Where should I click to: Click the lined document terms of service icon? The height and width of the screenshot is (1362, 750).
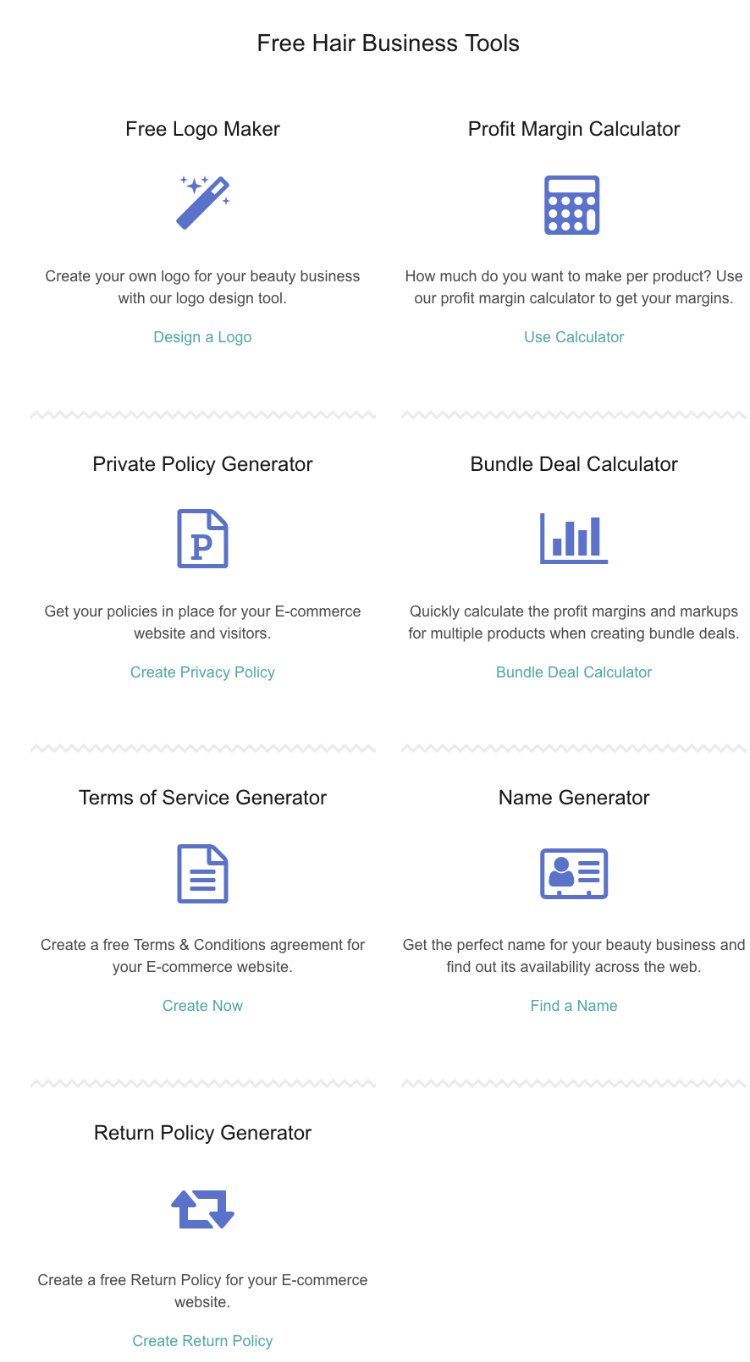point(203,874)
